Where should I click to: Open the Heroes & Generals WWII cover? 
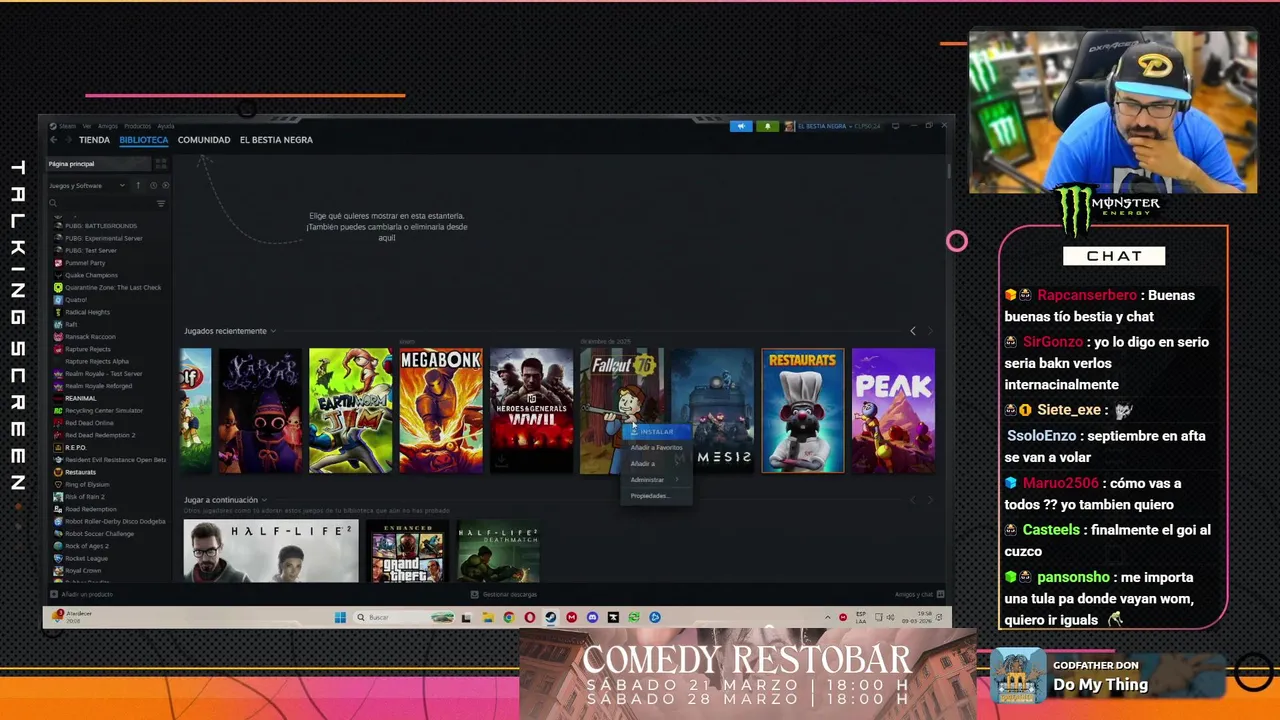tap(531, 410)
